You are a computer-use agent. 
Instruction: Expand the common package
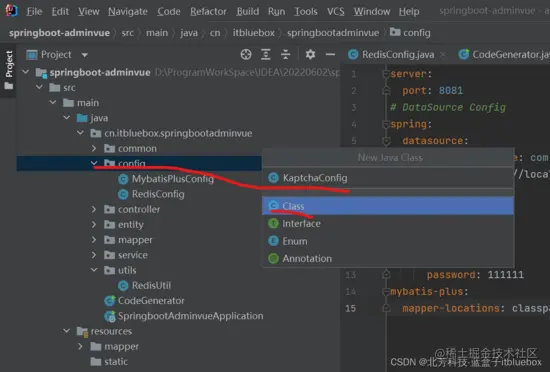[x=94, y=148]
